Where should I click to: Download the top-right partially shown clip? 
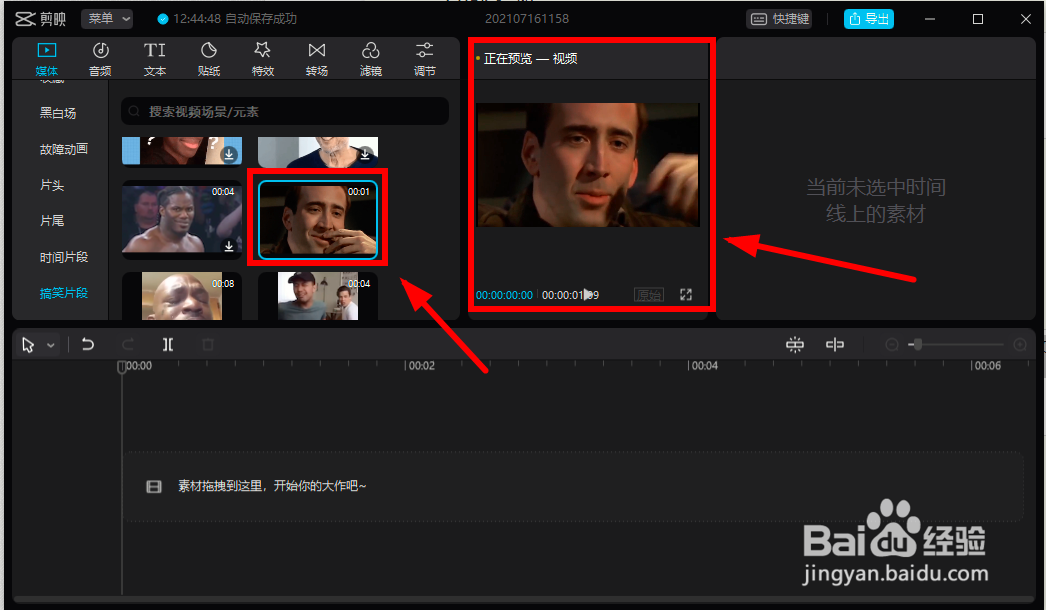[x=365, y=154]
